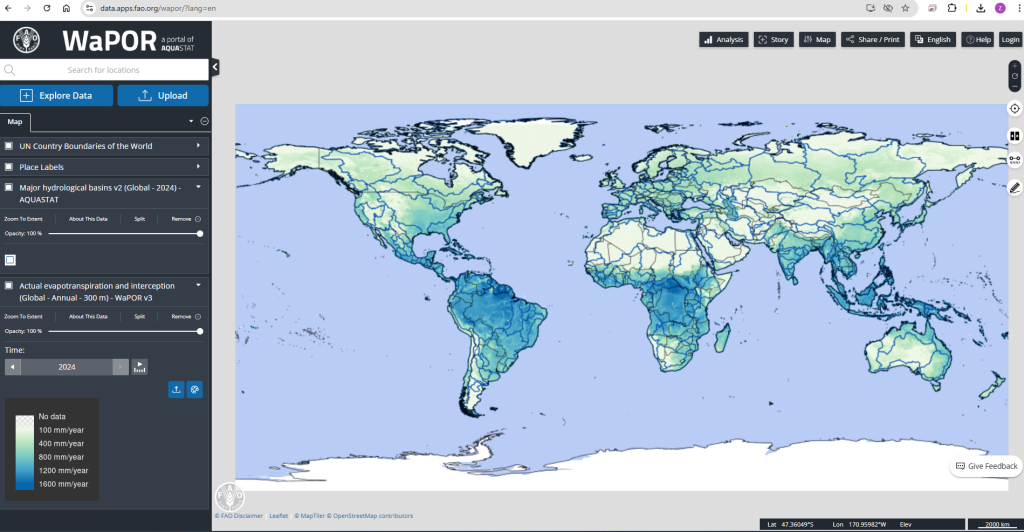Select the measure distance tool

(1014, 160)
